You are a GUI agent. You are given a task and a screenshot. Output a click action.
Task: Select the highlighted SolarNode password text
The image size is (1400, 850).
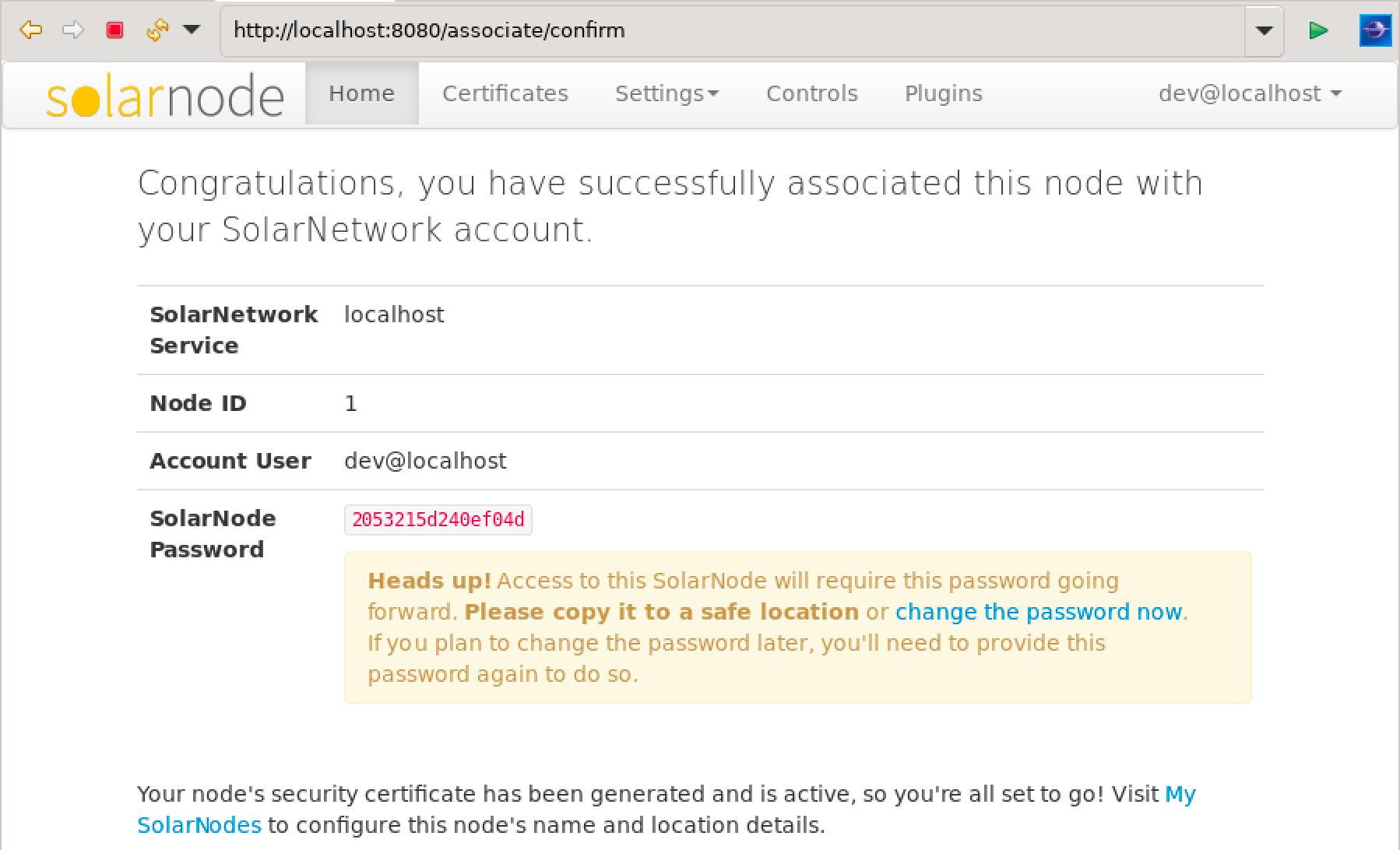(438, 519)
